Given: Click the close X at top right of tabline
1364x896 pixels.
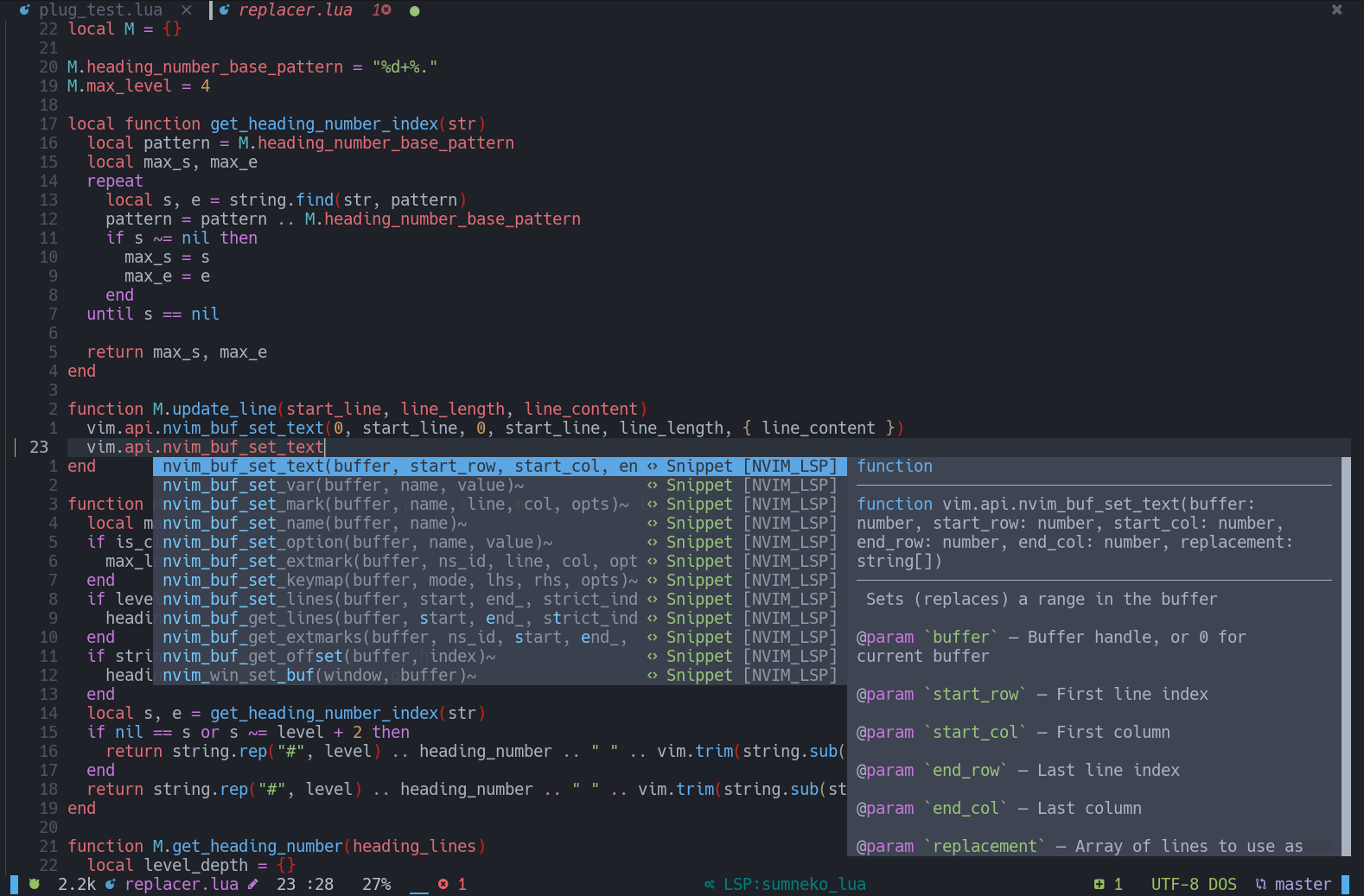Looking at the screenshot, I should [x=1336, y=10].
